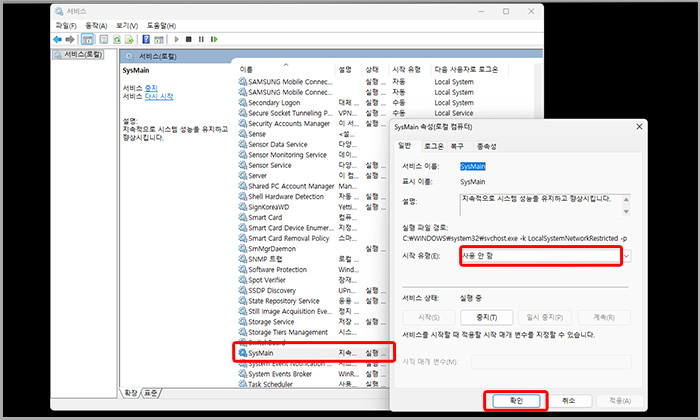Click the Properties sheet toolbar icon

[104, 40]
